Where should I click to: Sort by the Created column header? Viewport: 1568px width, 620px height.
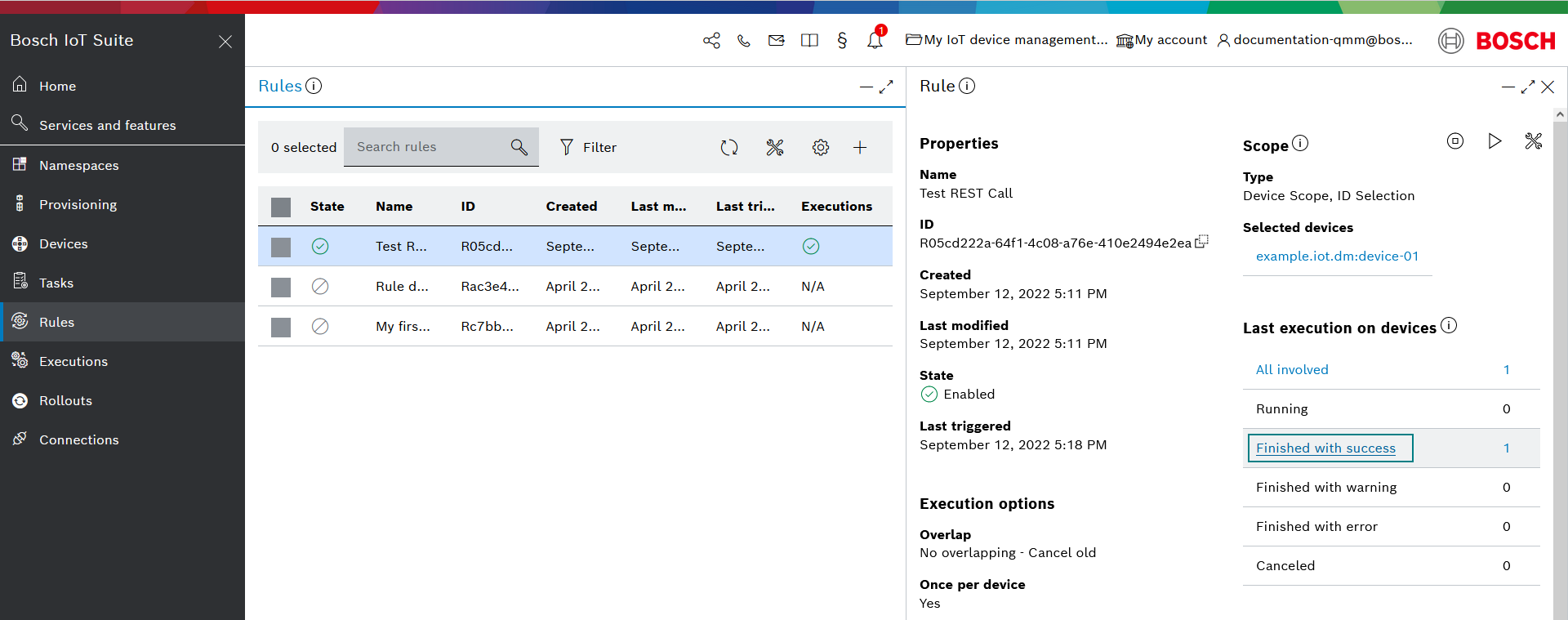[572, 207]
